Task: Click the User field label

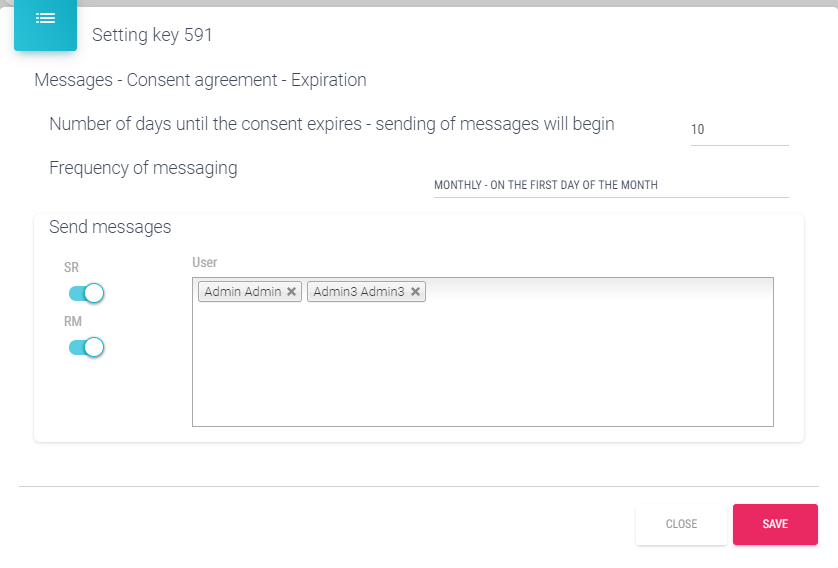Action: [205, 262]
